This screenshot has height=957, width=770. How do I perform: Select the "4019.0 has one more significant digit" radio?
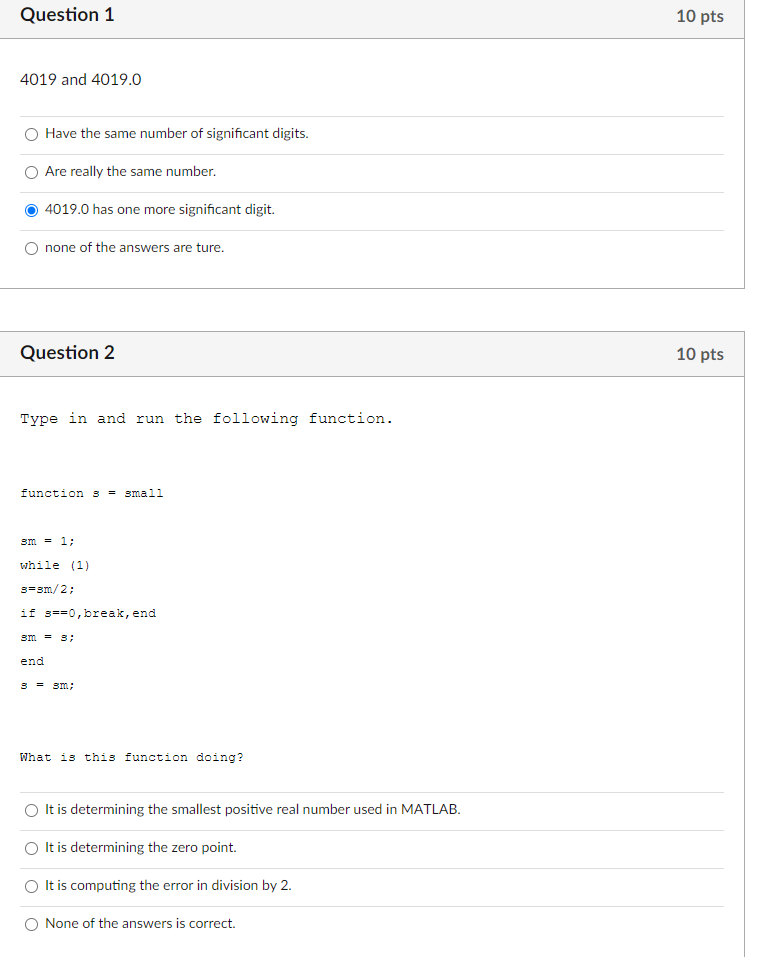pos(31,210)
